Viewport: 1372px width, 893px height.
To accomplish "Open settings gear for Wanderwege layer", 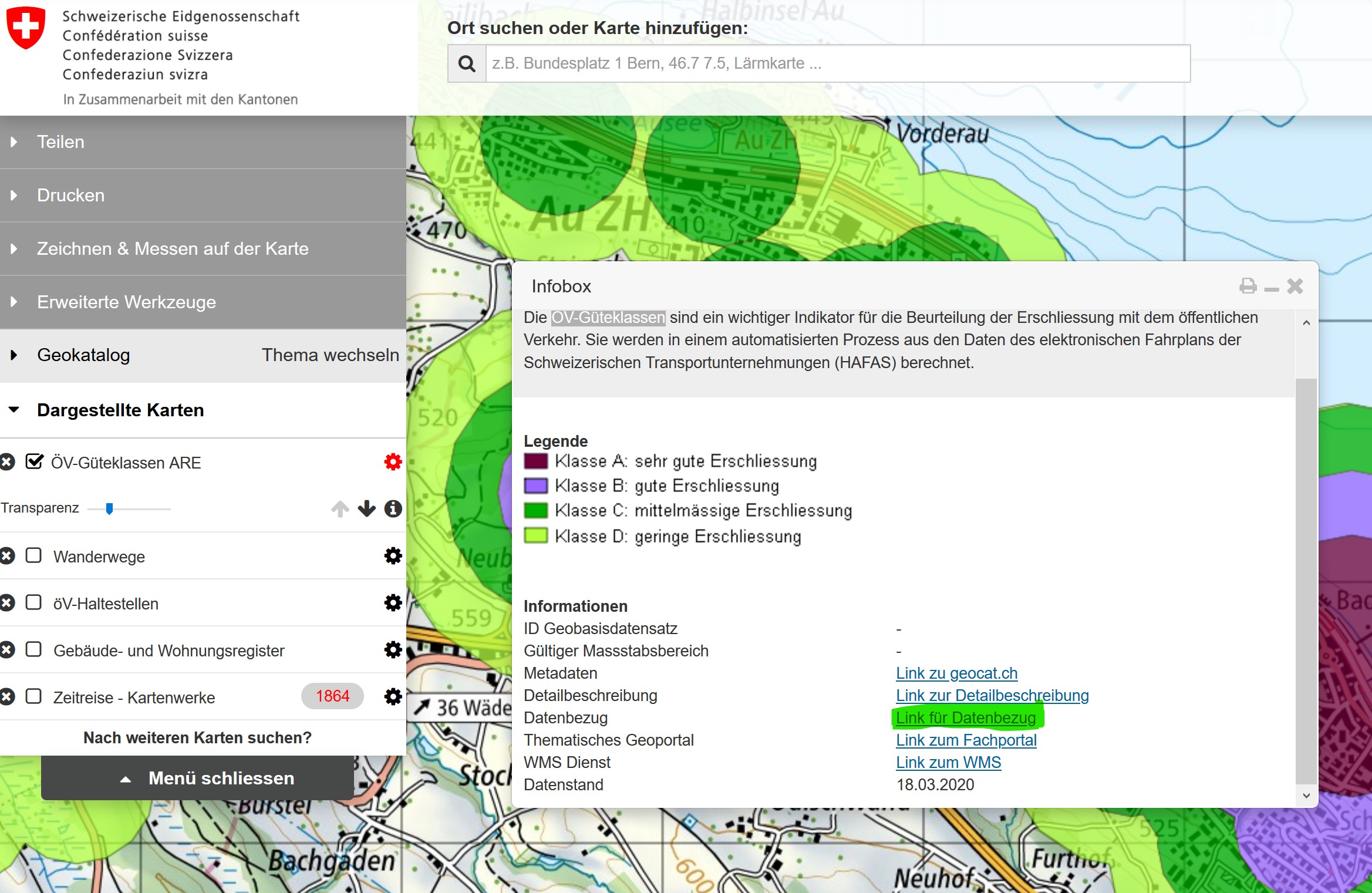I will (393, 556).
